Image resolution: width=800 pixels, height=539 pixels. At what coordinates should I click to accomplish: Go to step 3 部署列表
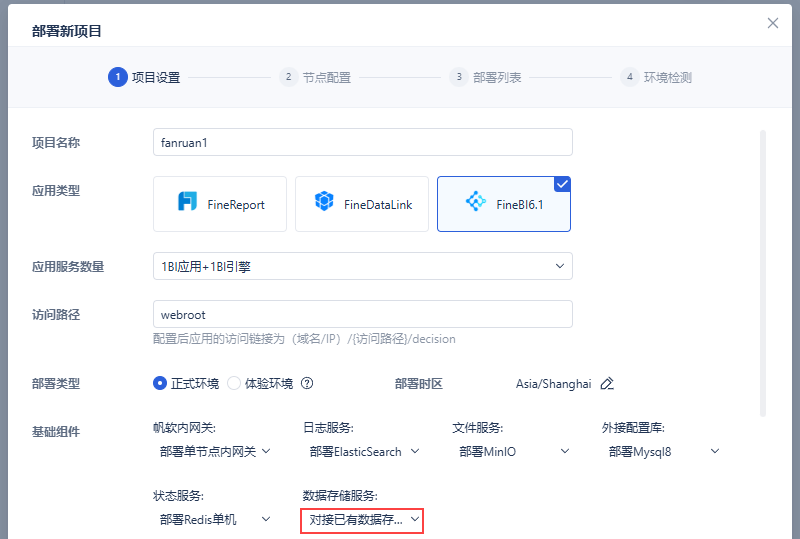tap(485, 77)
